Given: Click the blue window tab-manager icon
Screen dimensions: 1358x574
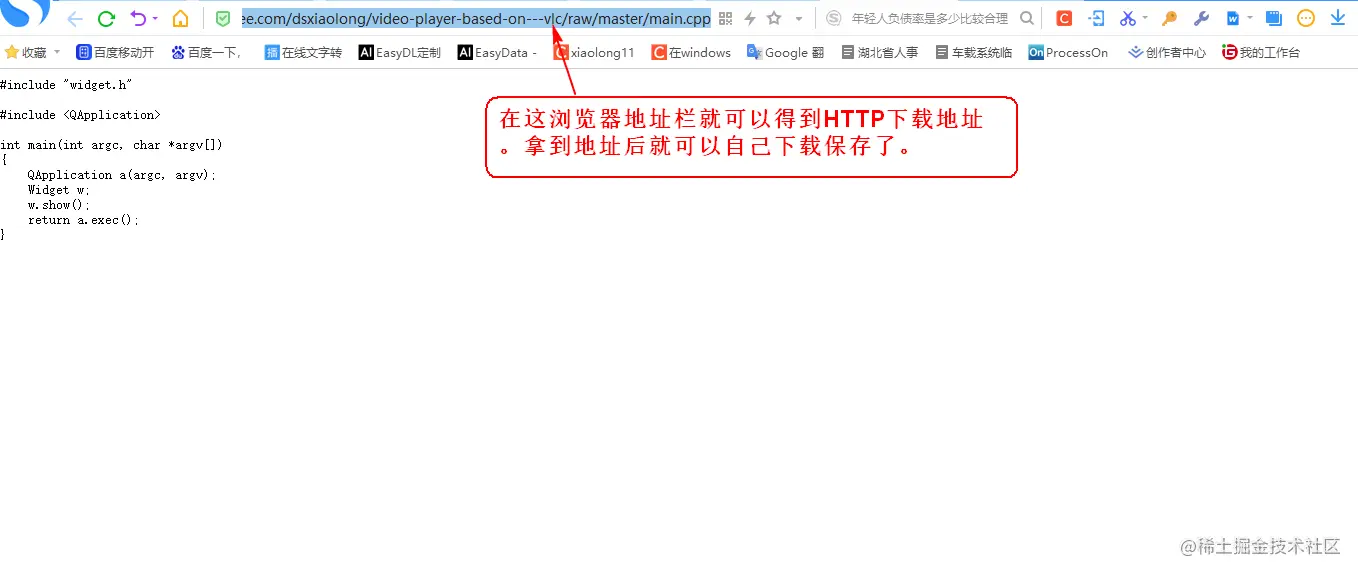Looking at the screenshot, I should pos(1273,18).
